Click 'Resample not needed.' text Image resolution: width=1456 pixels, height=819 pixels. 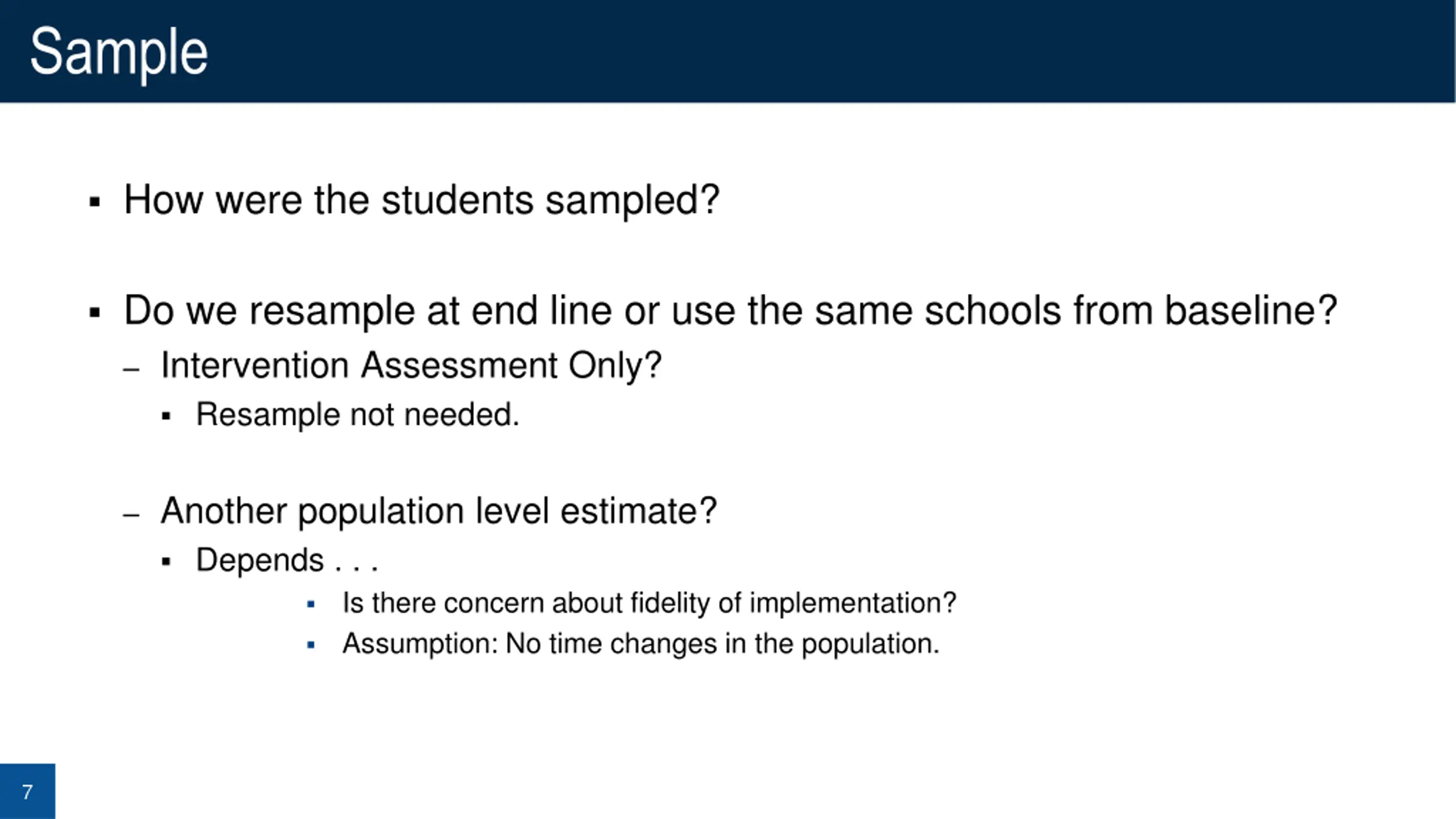coord(358,414)
